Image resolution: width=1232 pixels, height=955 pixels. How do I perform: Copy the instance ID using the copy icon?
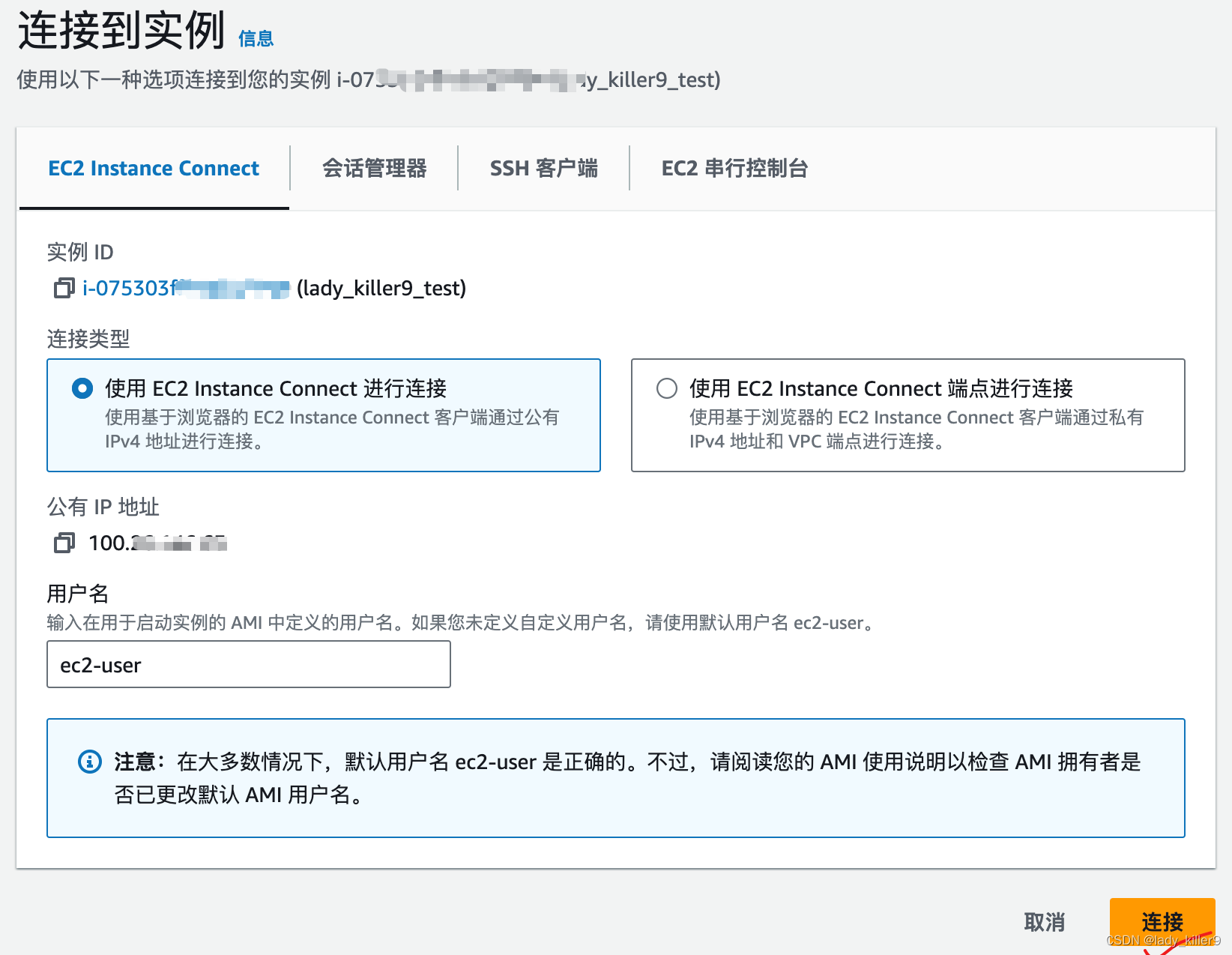click(x=64, y=288)
